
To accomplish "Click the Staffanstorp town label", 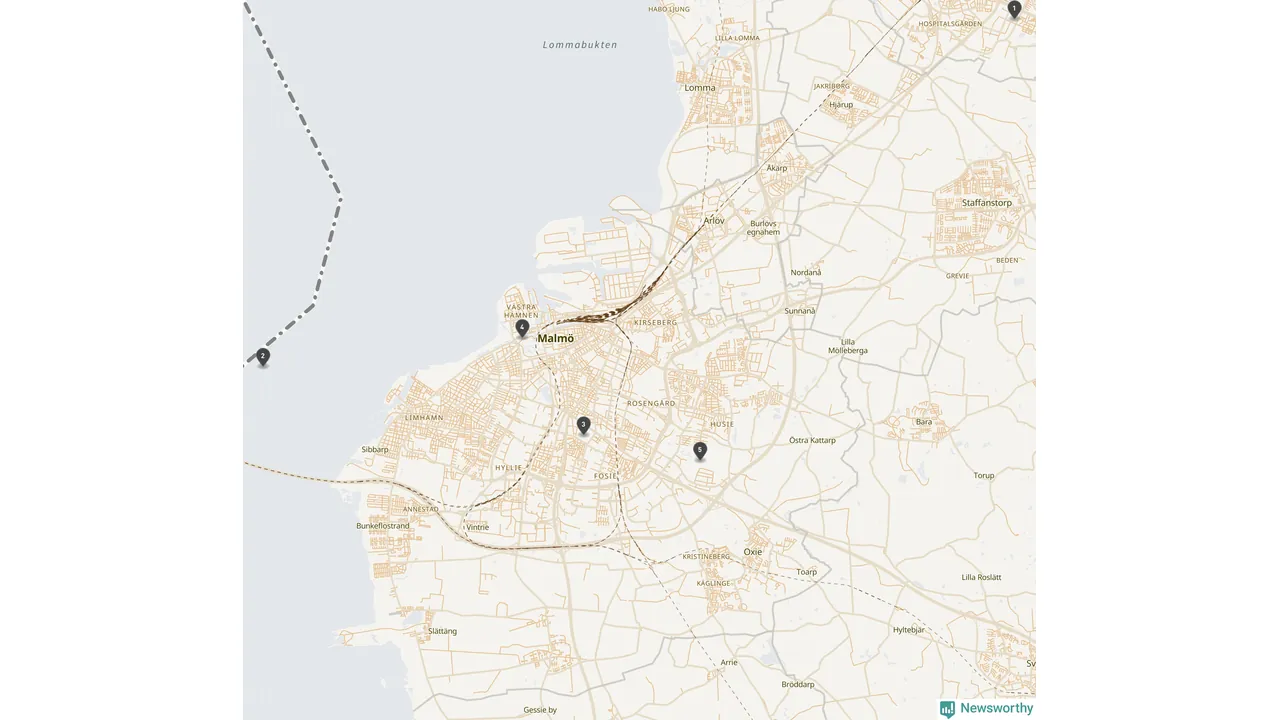I will 987,203.
